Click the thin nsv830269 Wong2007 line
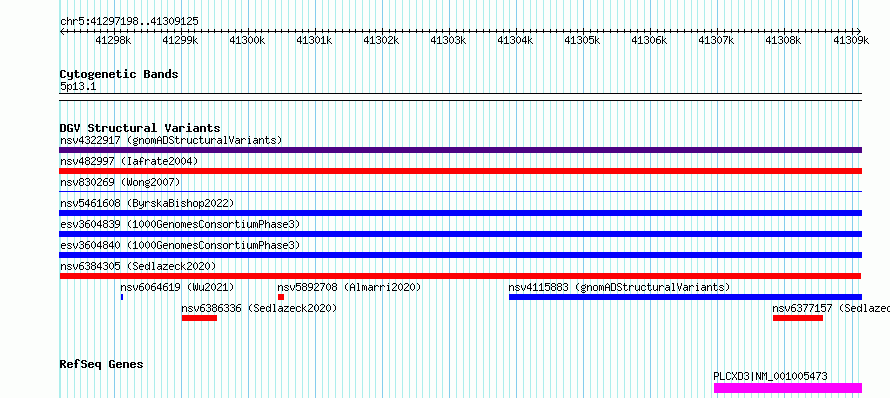 click(x=460, y=192)
